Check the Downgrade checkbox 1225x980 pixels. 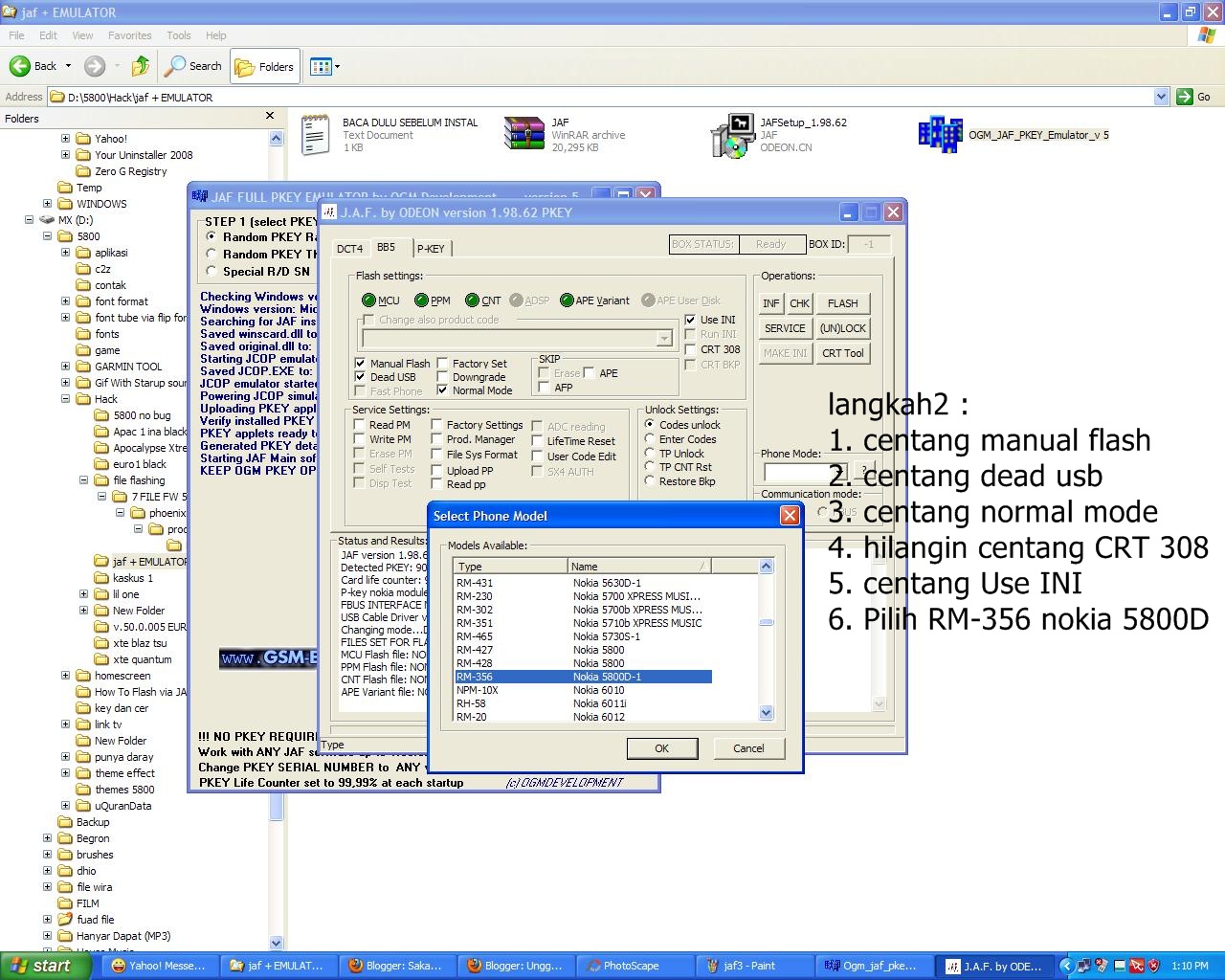(442, 377)
